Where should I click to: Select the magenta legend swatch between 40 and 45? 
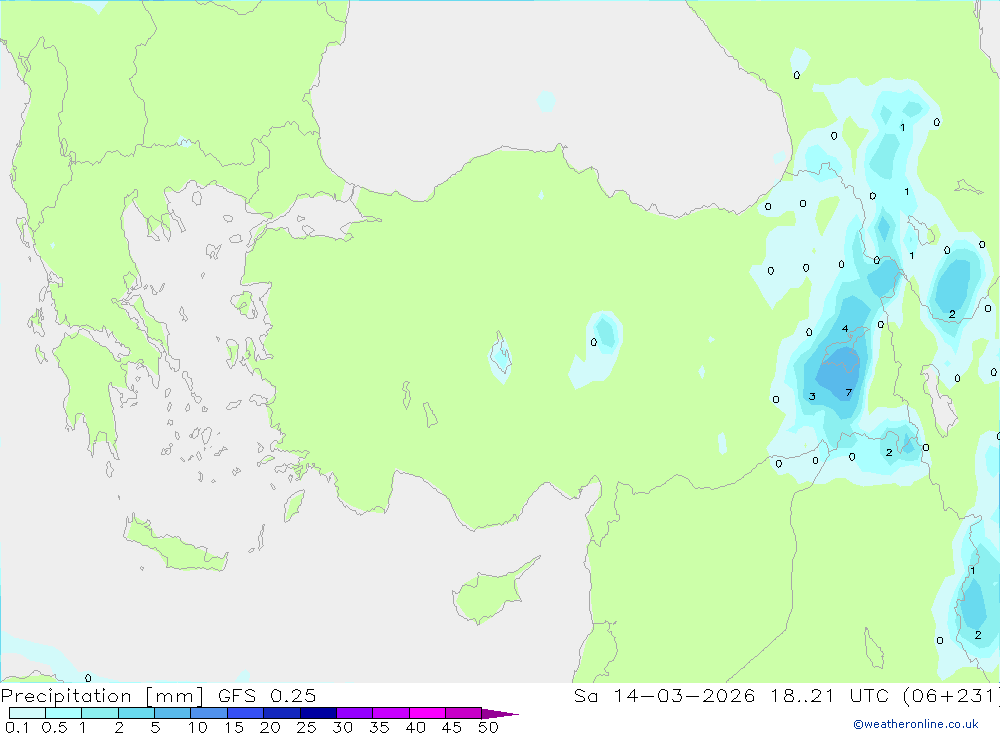coord(427,713)
